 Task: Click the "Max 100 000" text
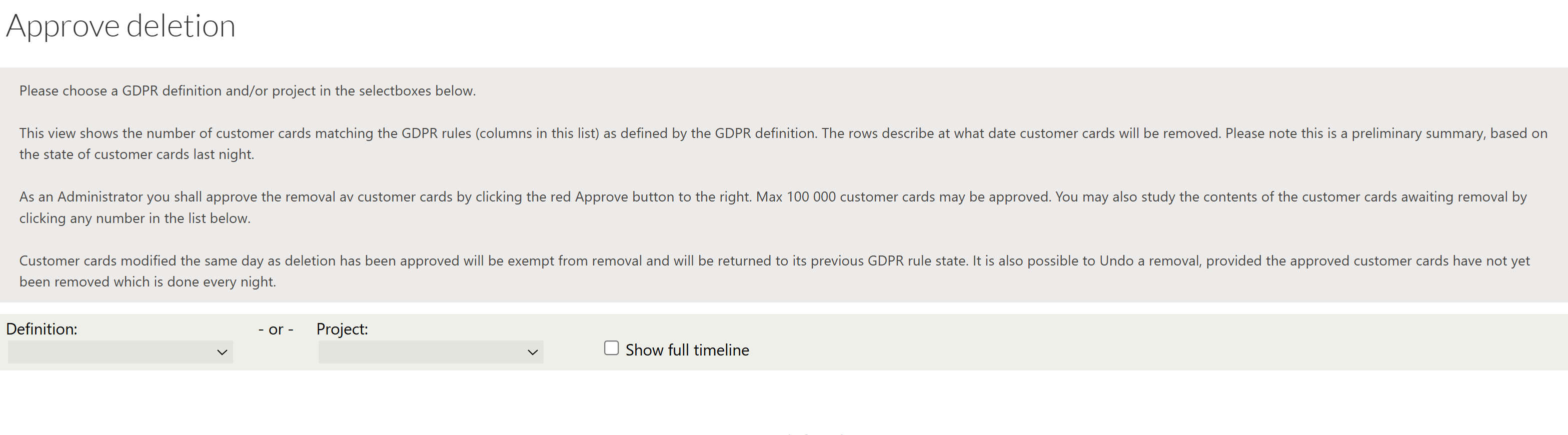coord(796,197)
